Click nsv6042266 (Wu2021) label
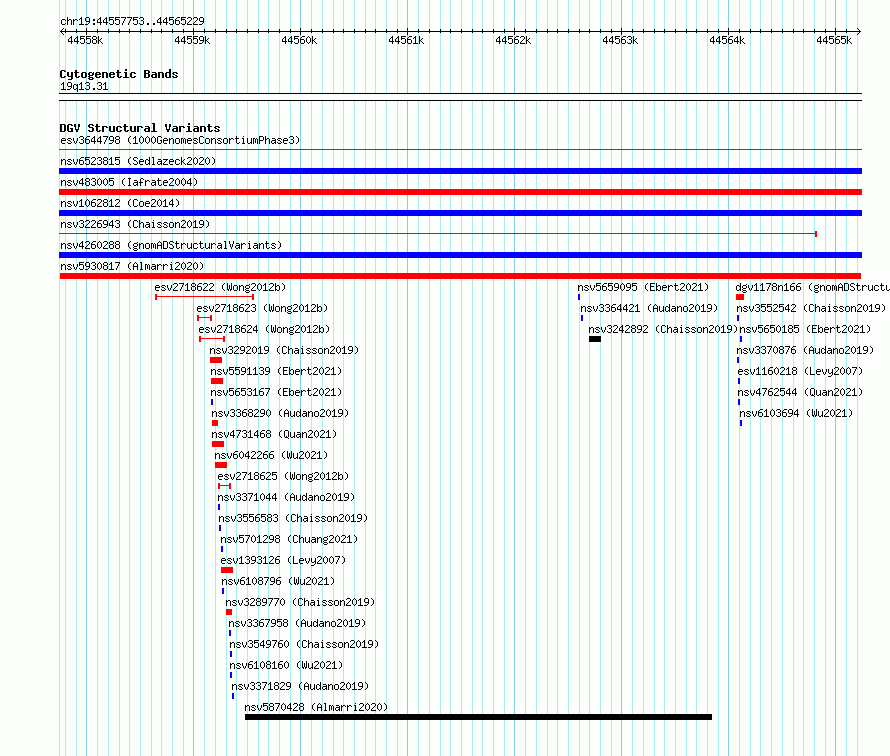890x756 pixels. click(271, 455)
